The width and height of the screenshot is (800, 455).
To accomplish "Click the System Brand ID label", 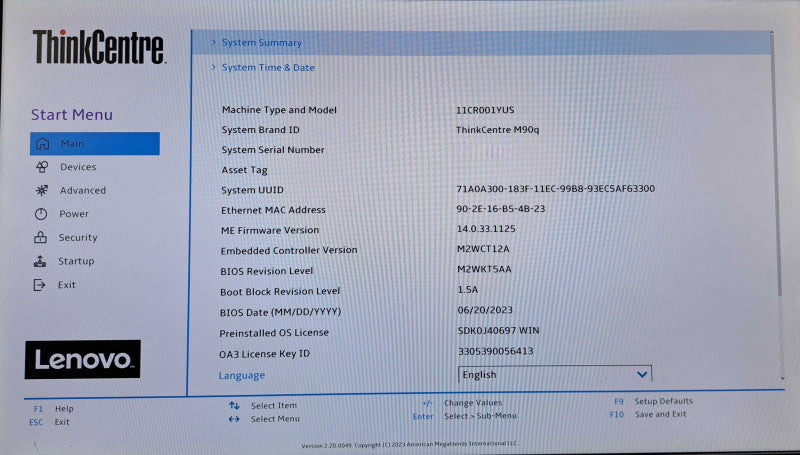I will click(261, 130).
